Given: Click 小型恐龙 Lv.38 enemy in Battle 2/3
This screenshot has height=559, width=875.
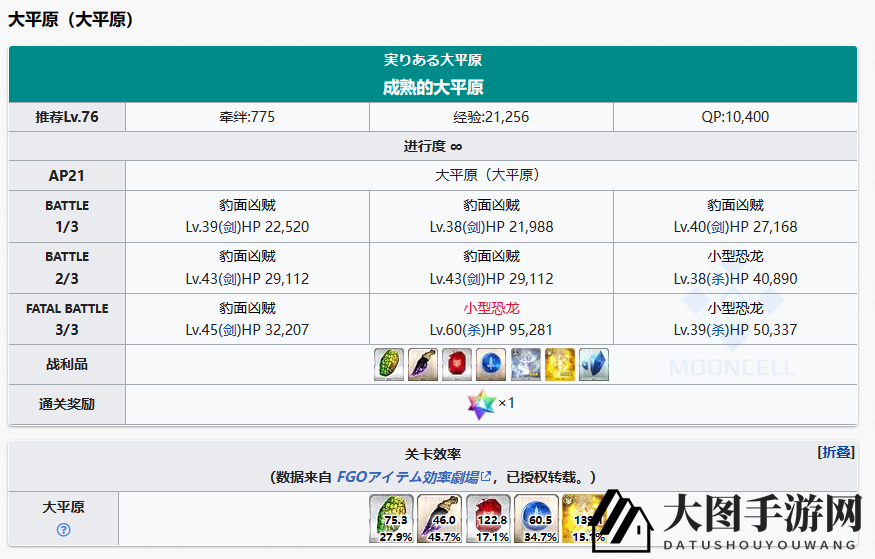Looking at the screenshot, I should [x=735, y=256].
